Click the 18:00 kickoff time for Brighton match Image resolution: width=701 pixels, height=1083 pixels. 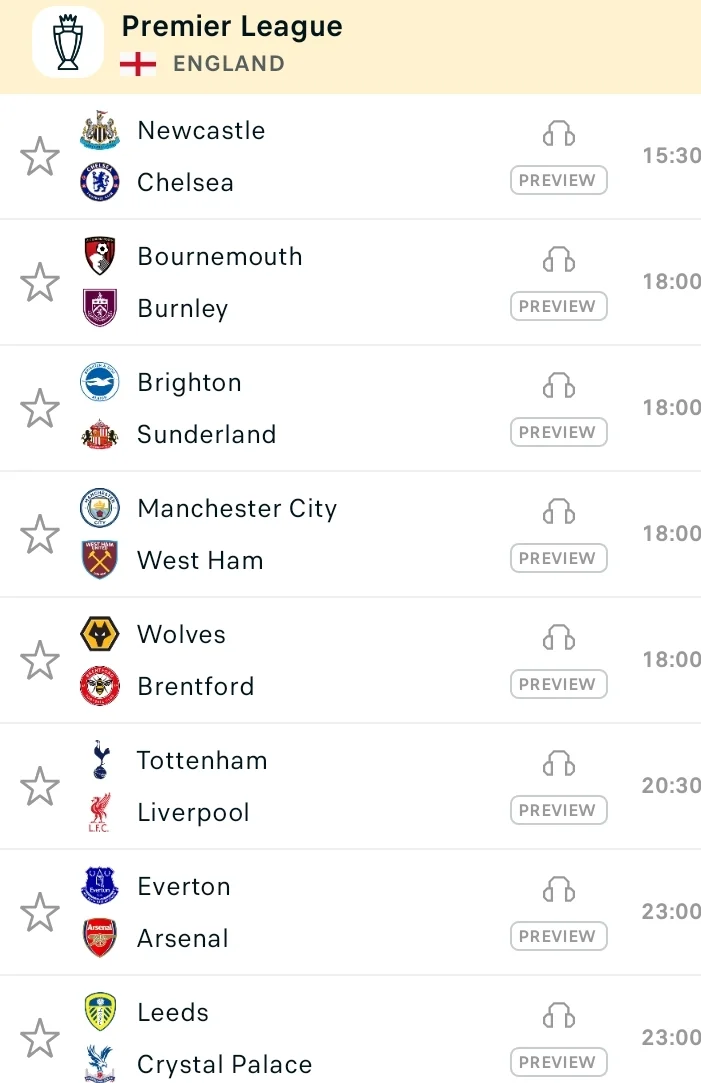point(671,408)
